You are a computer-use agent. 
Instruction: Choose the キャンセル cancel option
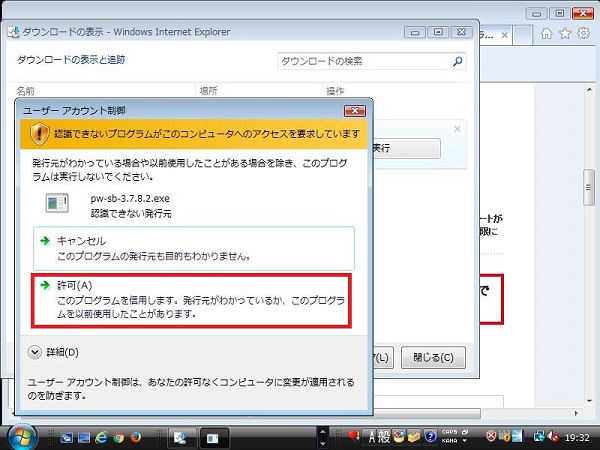(x=194, y=248)
